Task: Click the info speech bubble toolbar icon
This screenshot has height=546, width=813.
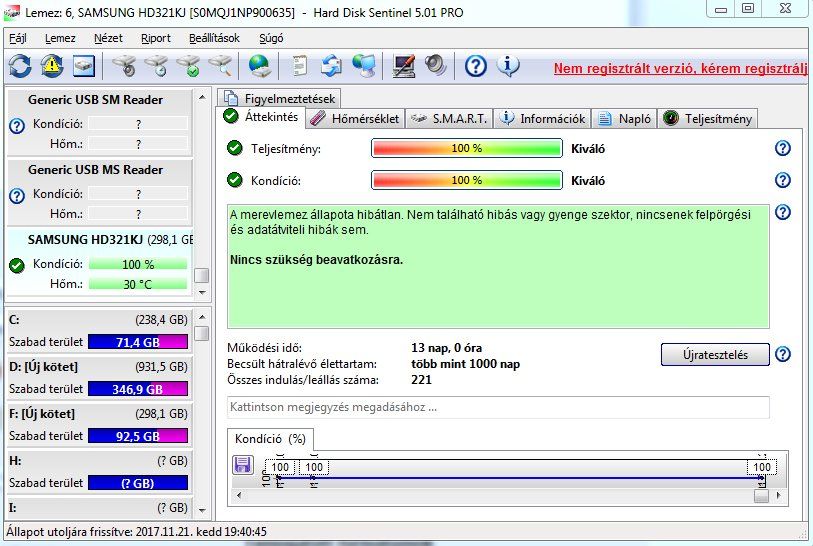Action: (x=508, y=66)
